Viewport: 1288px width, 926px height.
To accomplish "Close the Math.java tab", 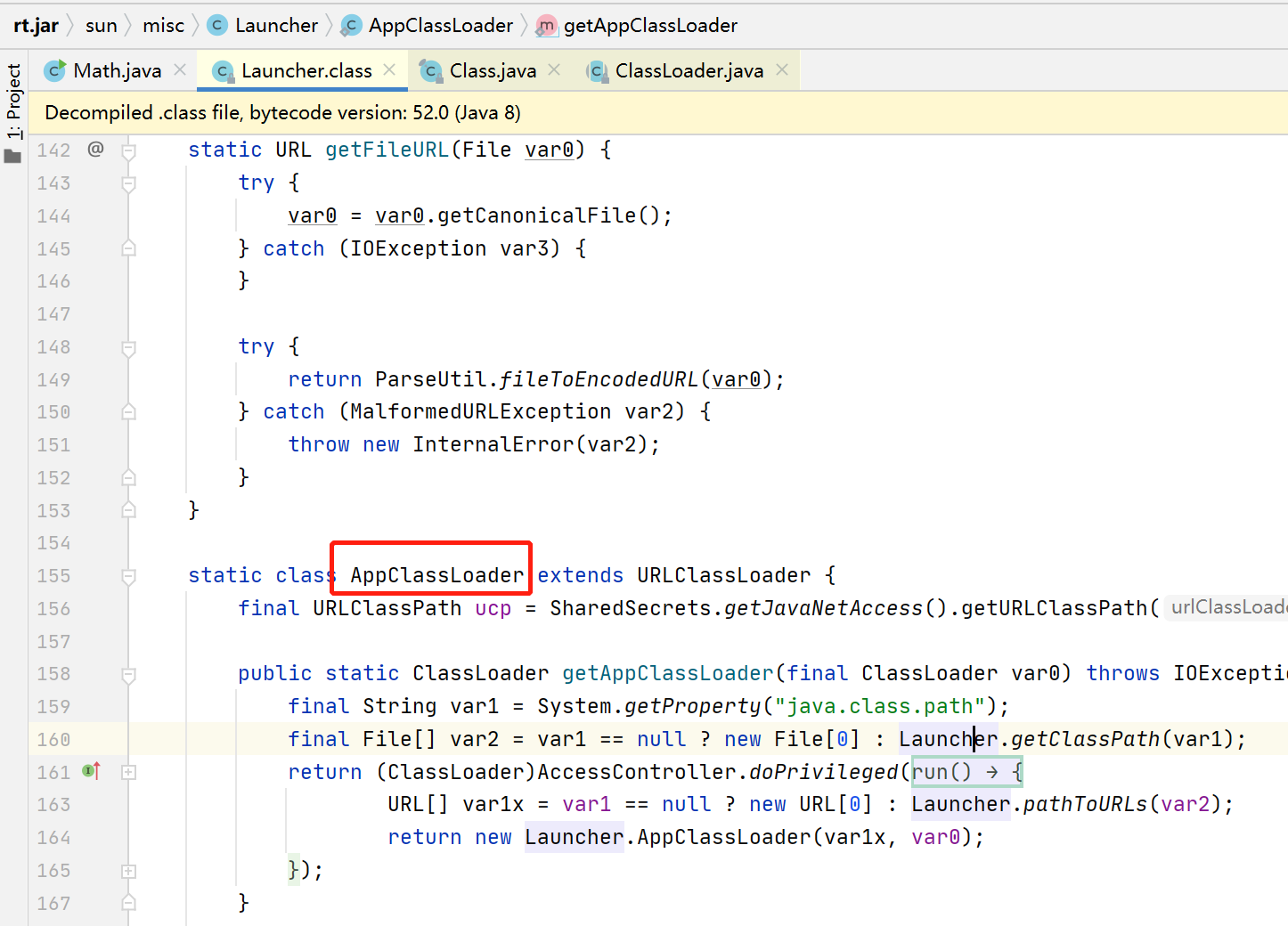I will click(x=180, y=69).
